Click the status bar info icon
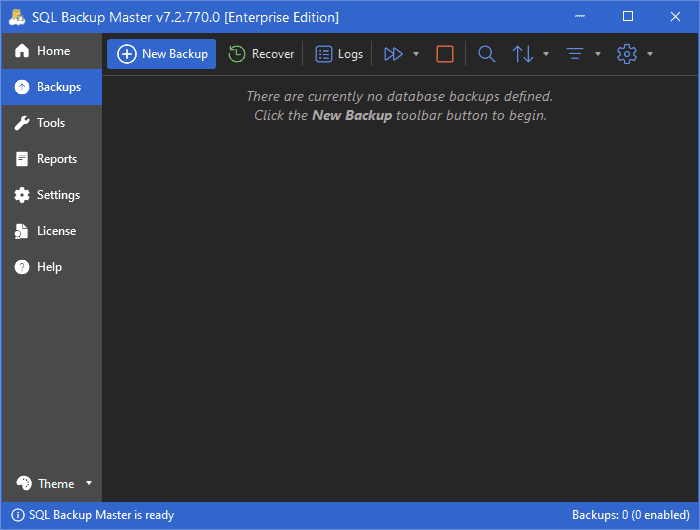 pyautogui.click(x=18, y=515)
